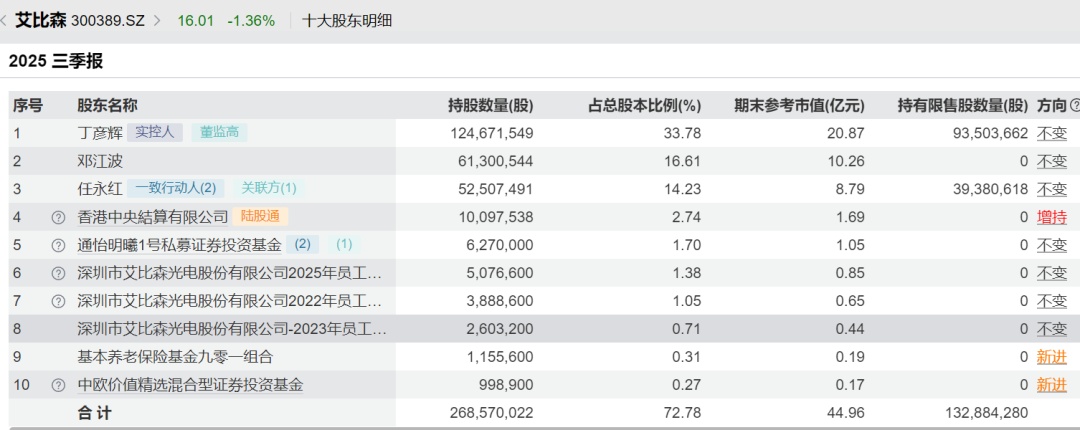
Task: Click question icon beside 香港中央结算有限公司
Action: click(x=58, y=217)
